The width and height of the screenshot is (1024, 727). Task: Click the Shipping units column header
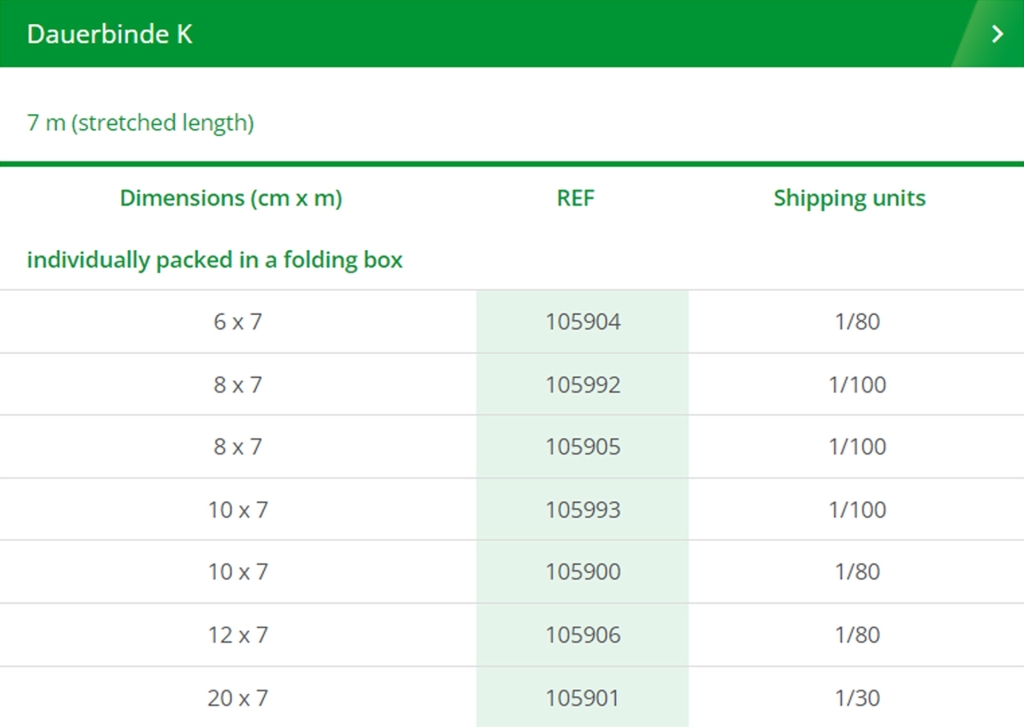tap(849, 198)
